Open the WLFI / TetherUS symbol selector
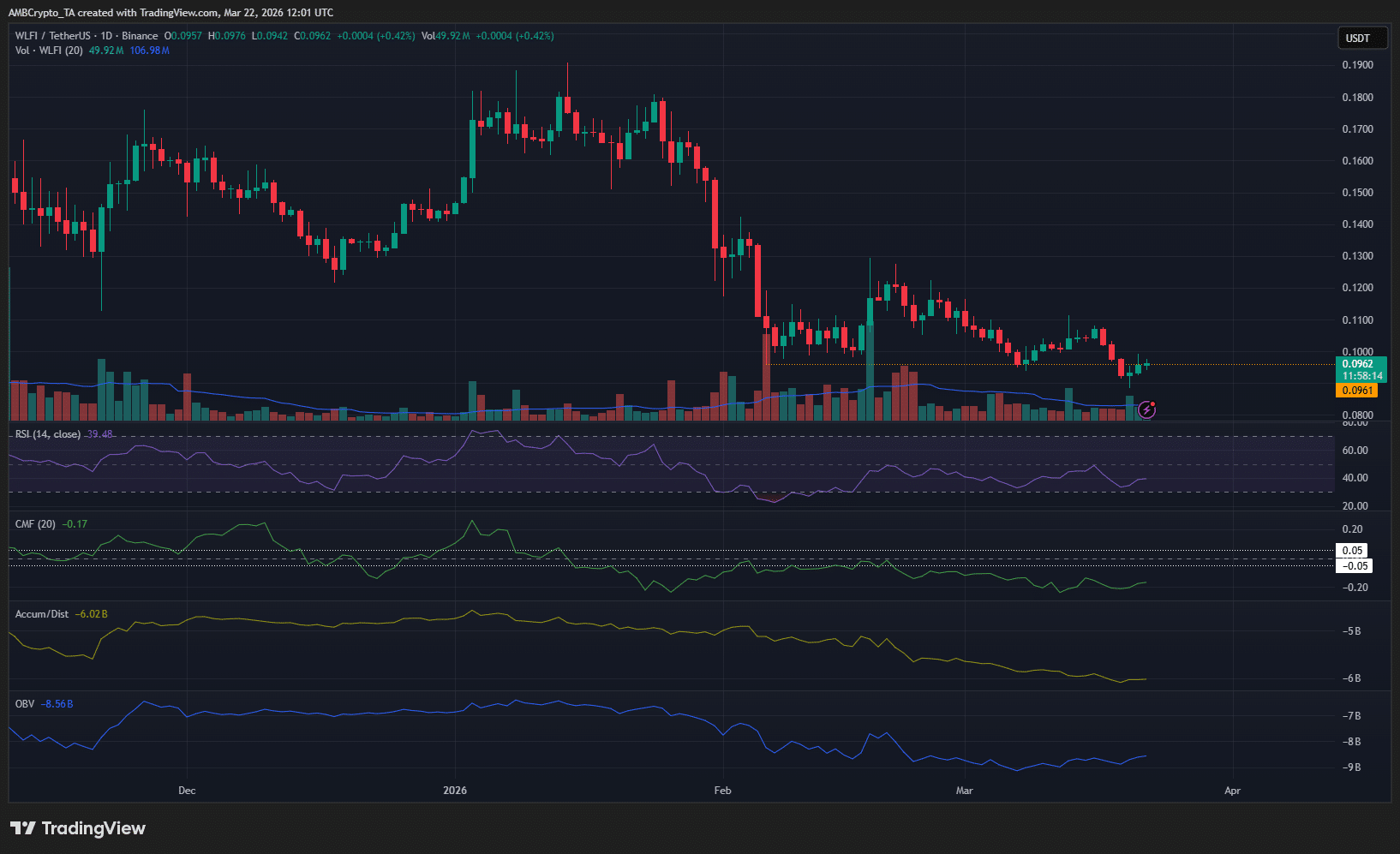1400x854 pixels. point(51,36)
